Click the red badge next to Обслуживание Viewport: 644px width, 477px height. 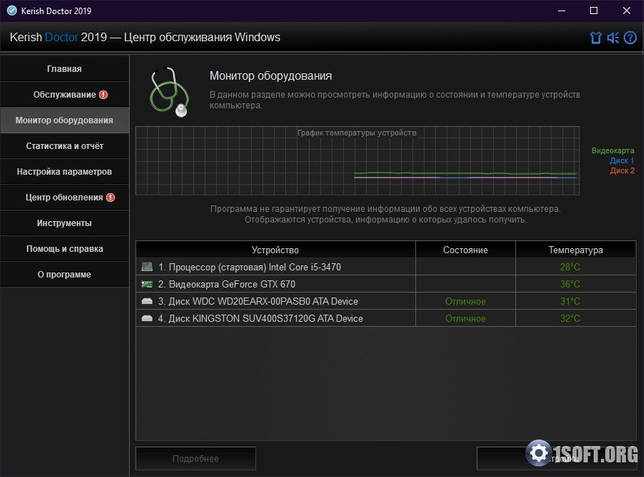tap(104, 94)
